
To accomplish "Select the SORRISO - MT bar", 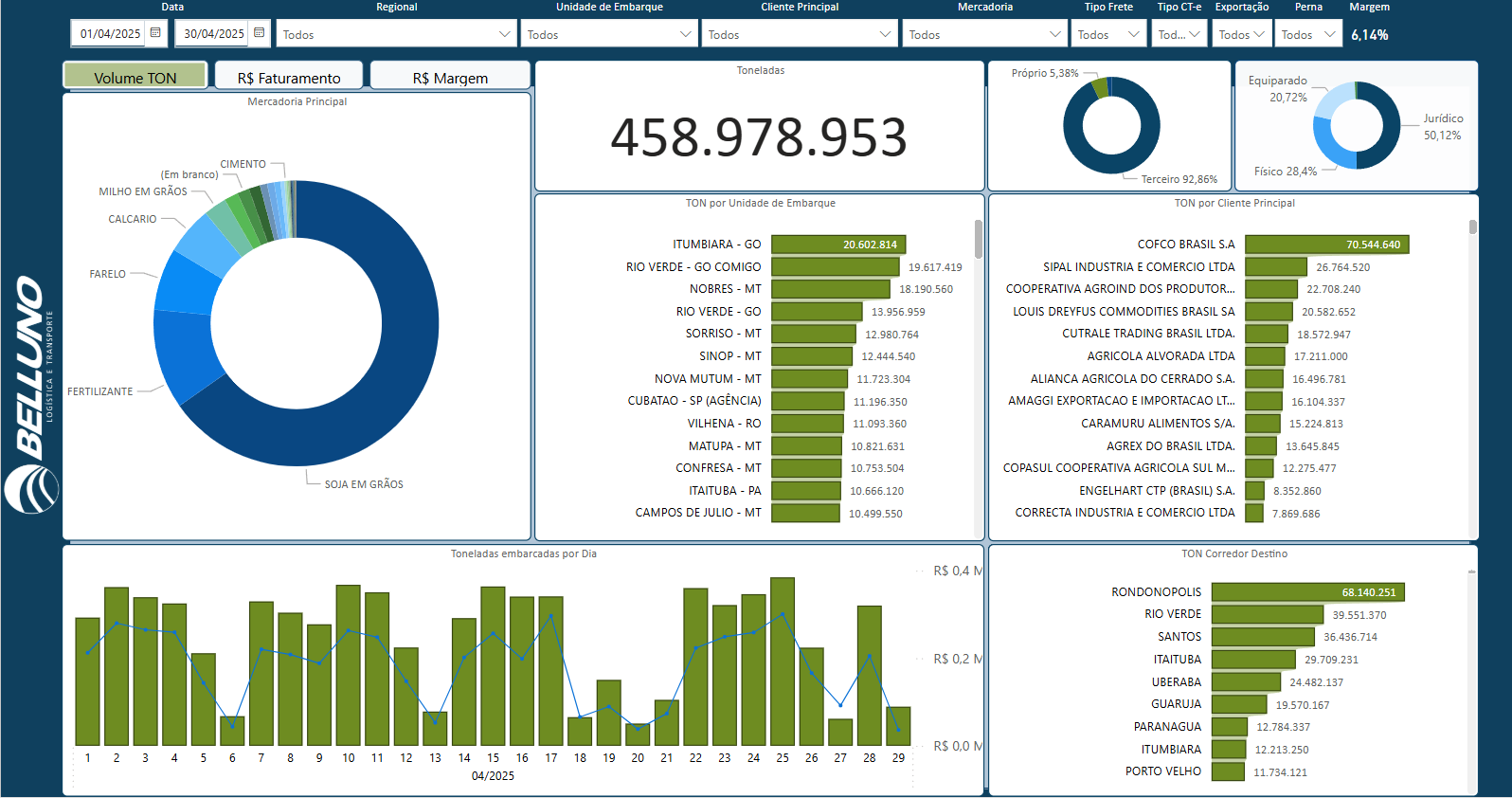I will [814, 334].
